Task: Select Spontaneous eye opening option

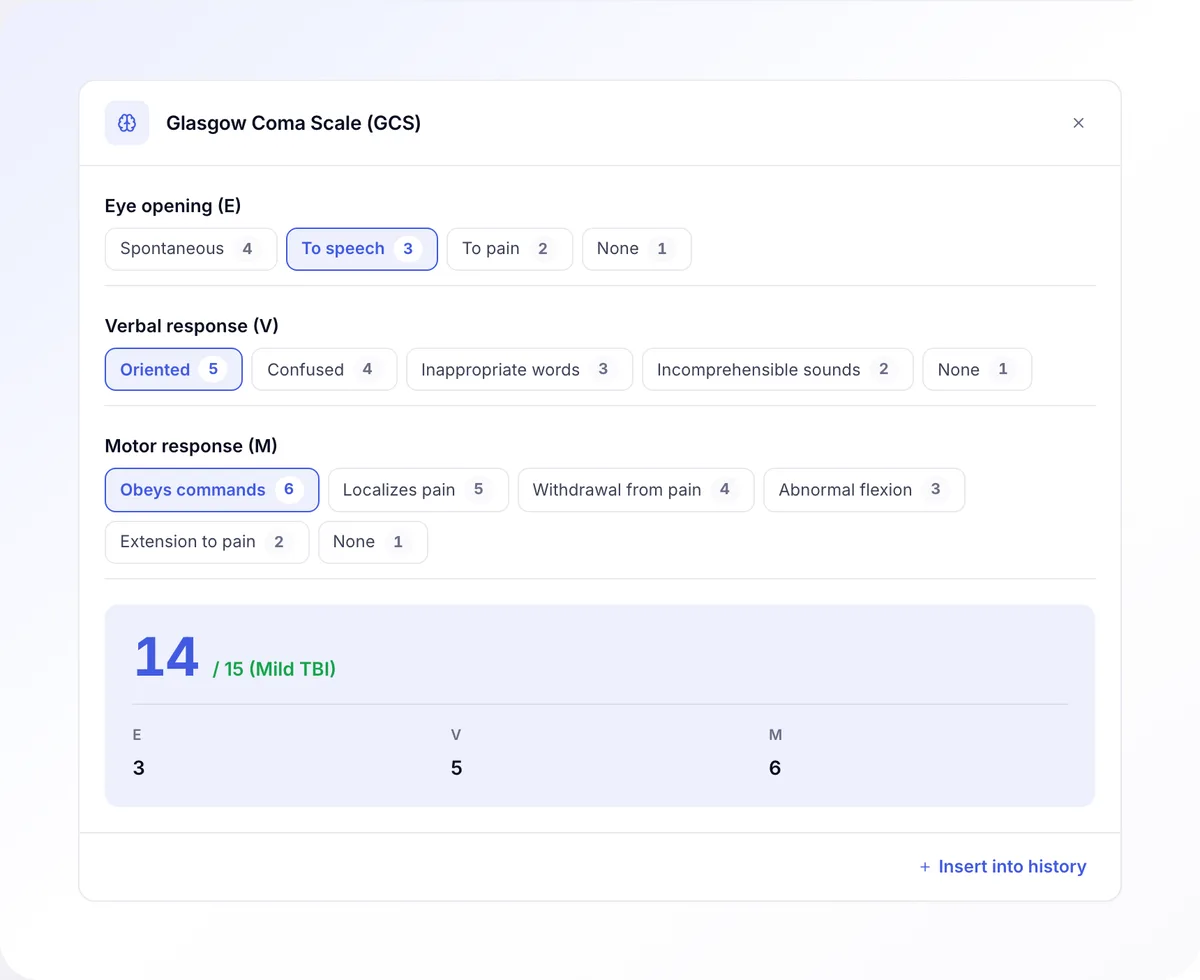Action: point(191,249)
